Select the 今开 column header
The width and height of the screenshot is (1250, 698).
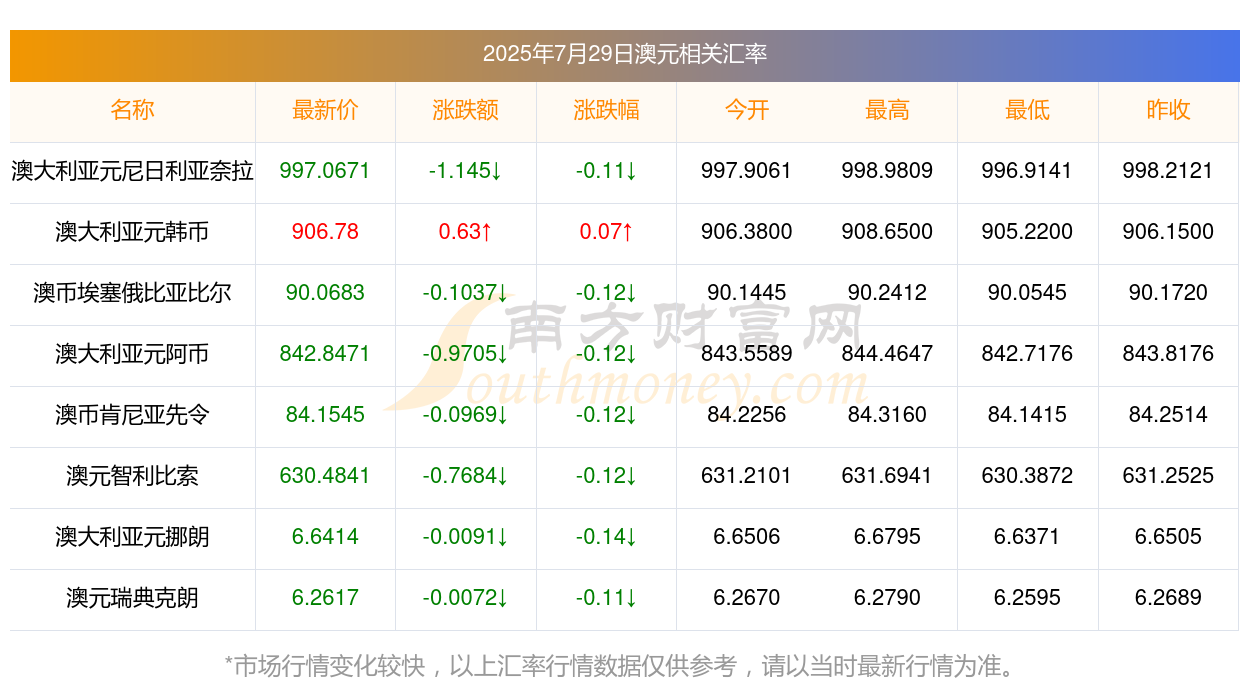coord(747,110)
